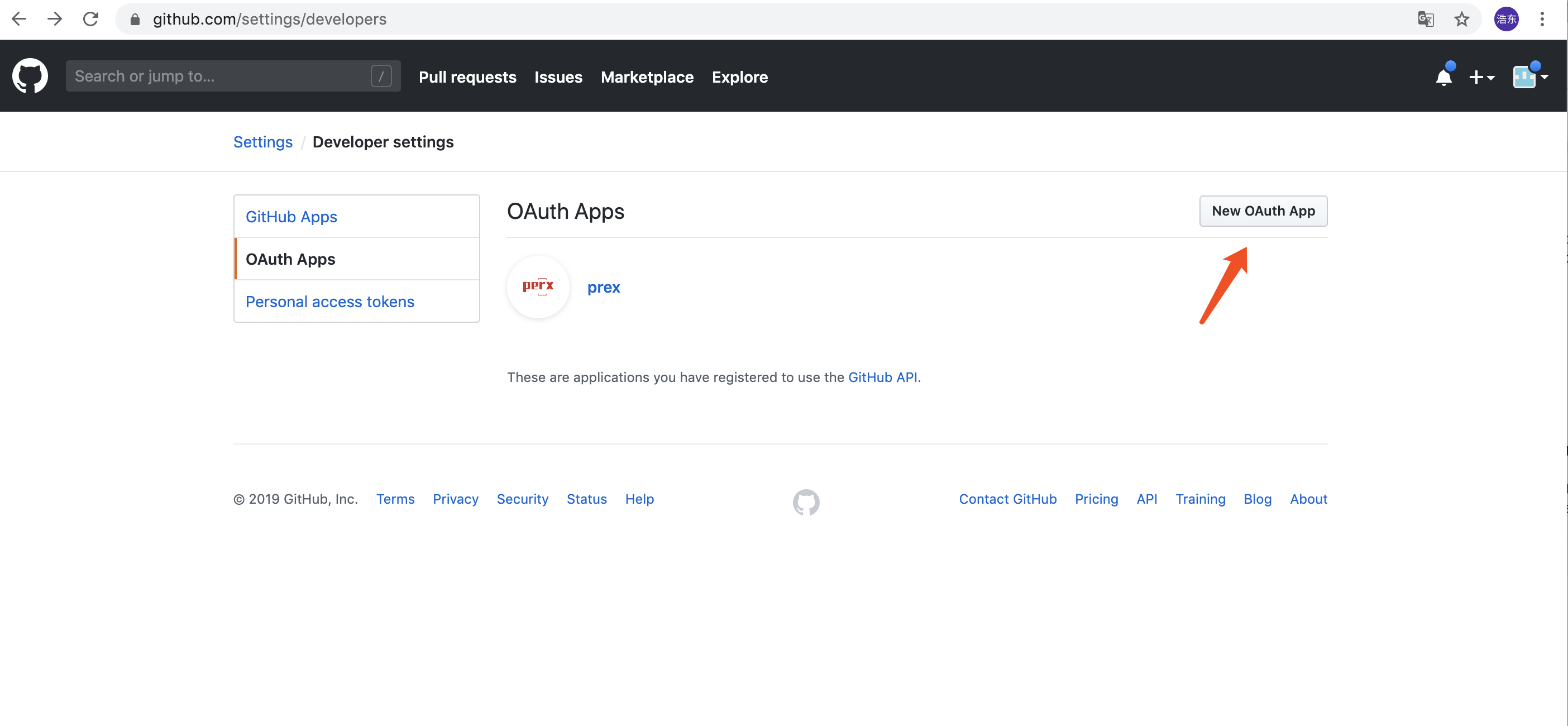Bookmark this page with the star icon
The height and width of the screenshot is (726, 1568).
point(1461,19)
